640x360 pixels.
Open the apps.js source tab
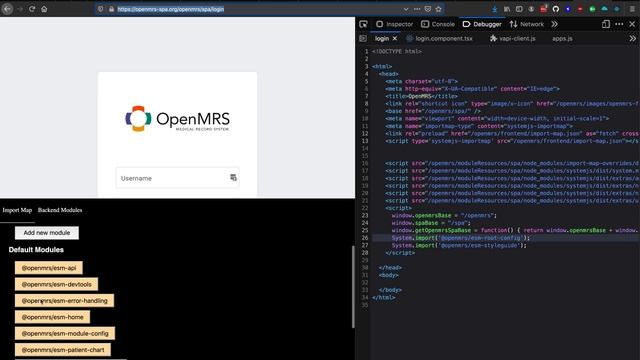(x=562, y=38)
